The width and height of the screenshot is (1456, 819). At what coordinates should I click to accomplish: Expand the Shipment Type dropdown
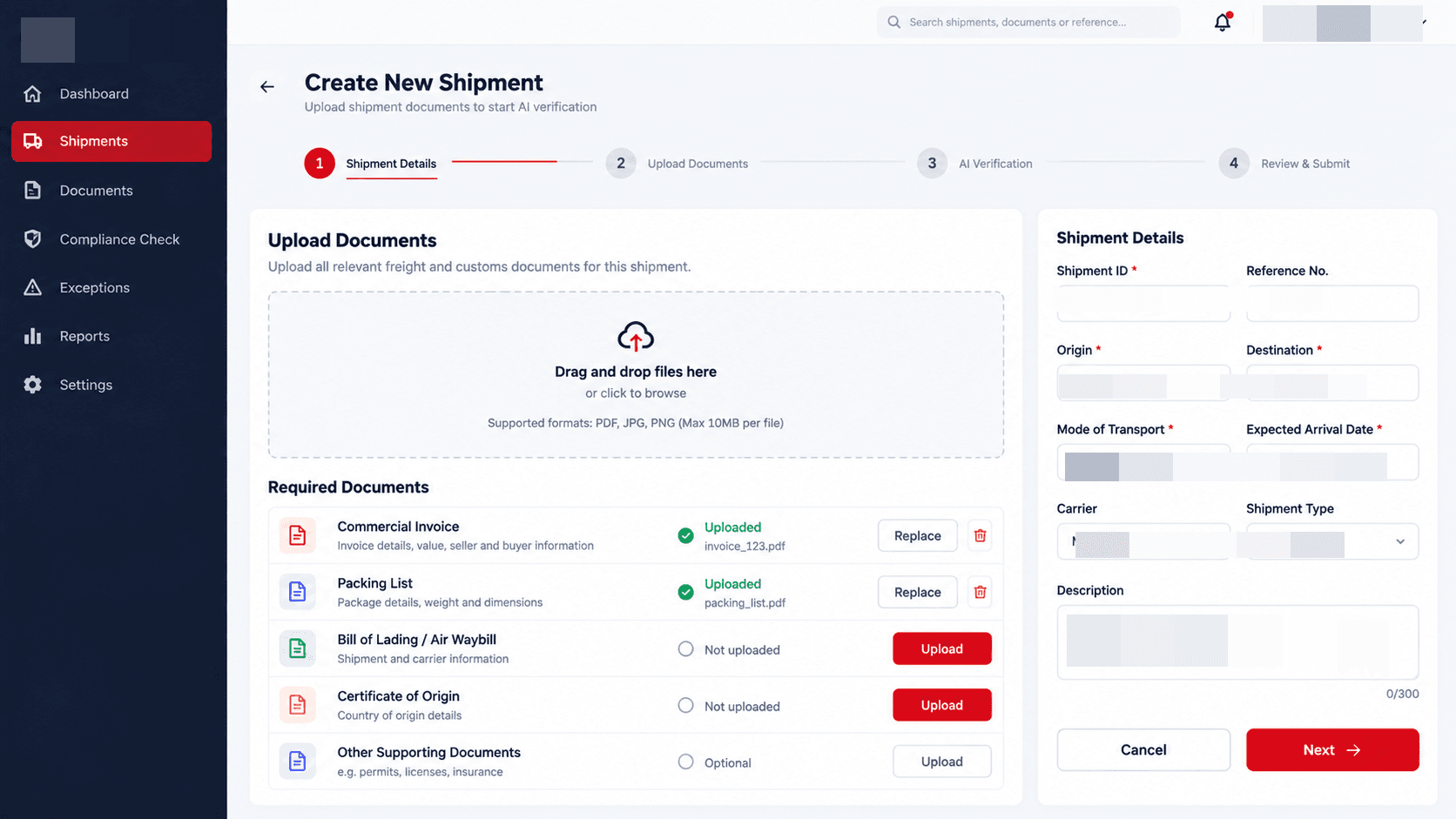pyautogui.click(x=1332, y=541)
